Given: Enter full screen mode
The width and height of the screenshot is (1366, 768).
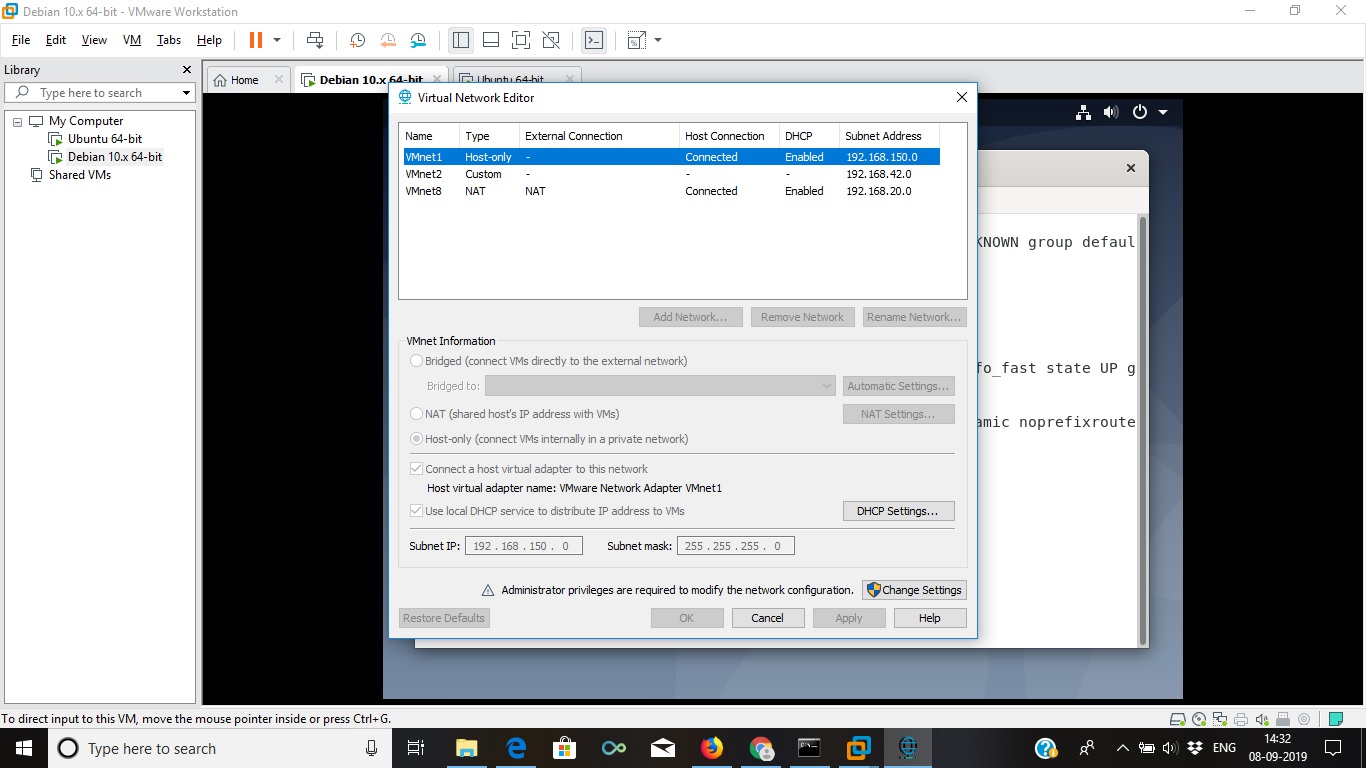Looking at the screenshot, I should click(521, 40).
